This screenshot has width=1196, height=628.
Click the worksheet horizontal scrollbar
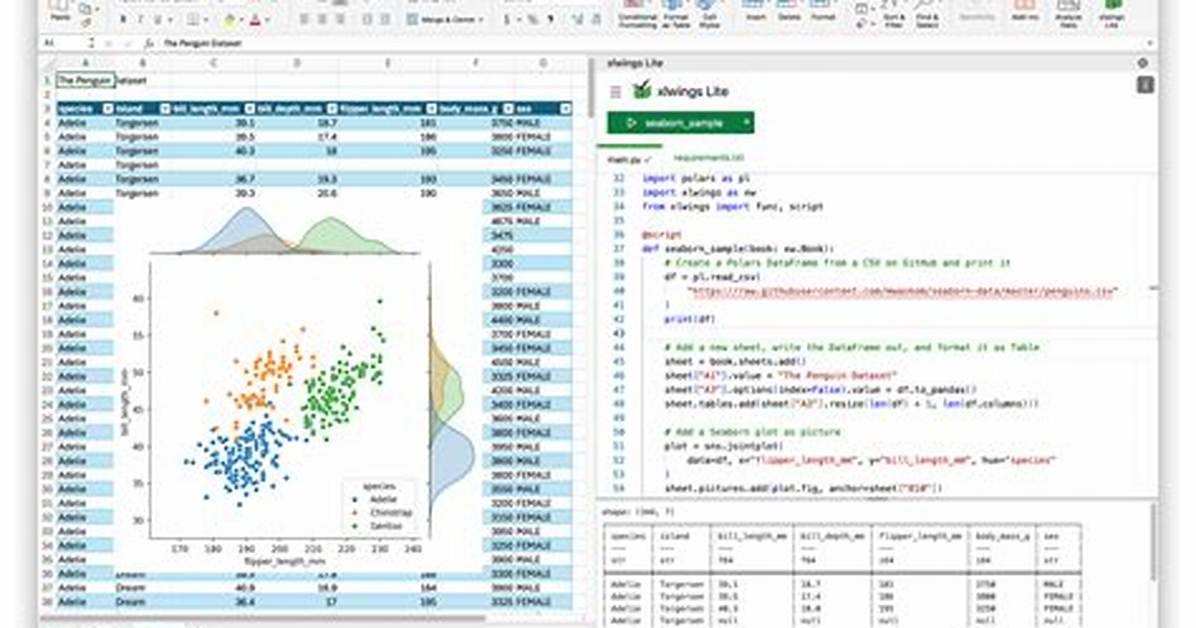(x=263, y=618)
